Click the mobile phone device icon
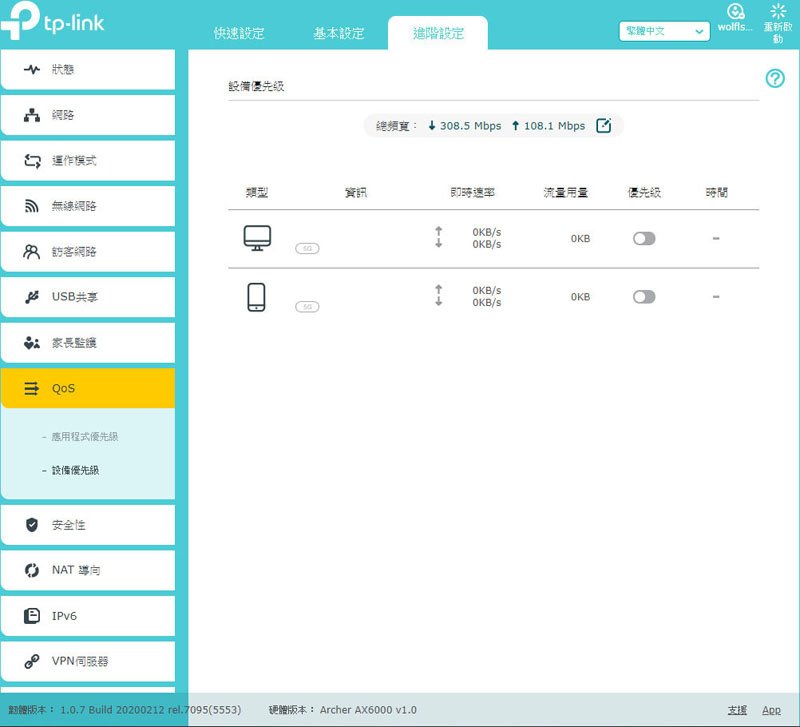 tap(256, 297)
